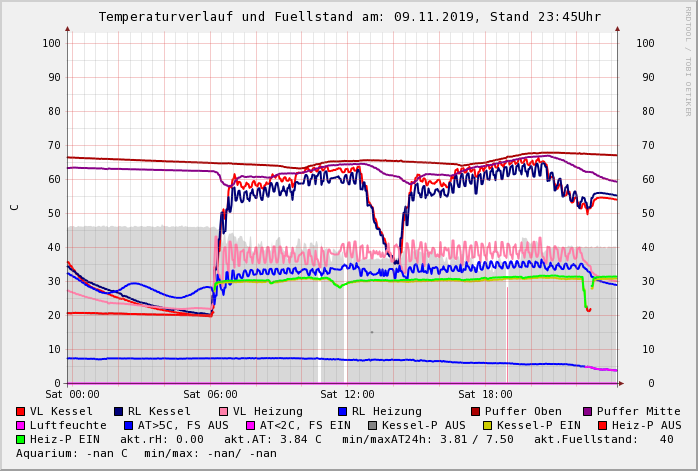Click the Sat 18:00 time axis label
698x471 pixels.
point(485,395)
